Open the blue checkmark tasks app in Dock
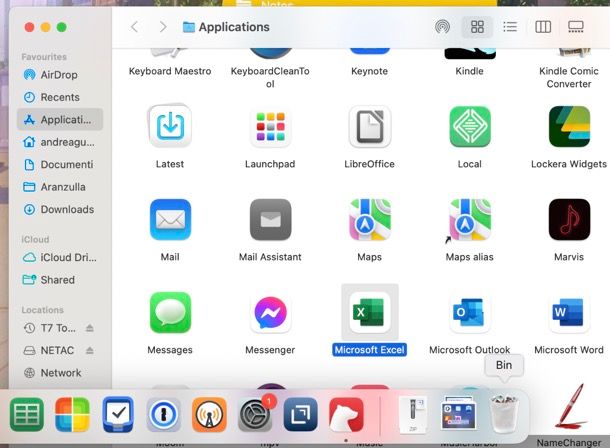The height and width of the screenshot is (448, 610). [x=118, y=415]
